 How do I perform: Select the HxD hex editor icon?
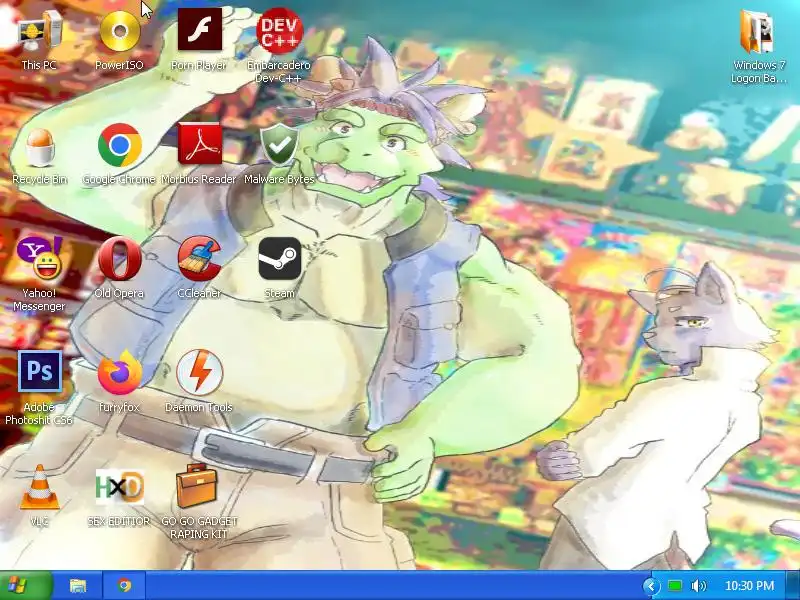pos(120,487)
